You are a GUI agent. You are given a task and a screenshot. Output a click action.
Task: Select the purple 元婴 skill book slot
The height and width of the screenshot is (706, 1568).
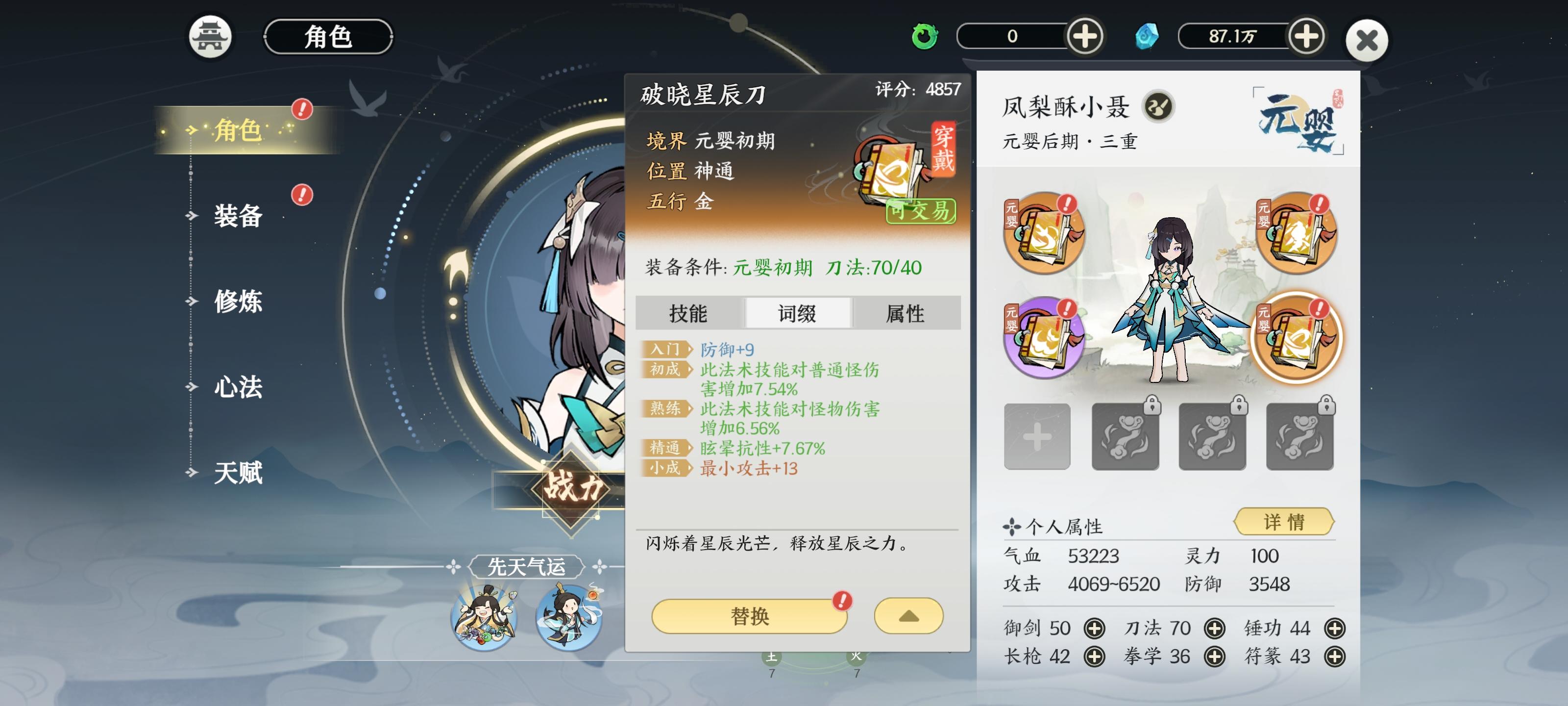[1043, 337]
